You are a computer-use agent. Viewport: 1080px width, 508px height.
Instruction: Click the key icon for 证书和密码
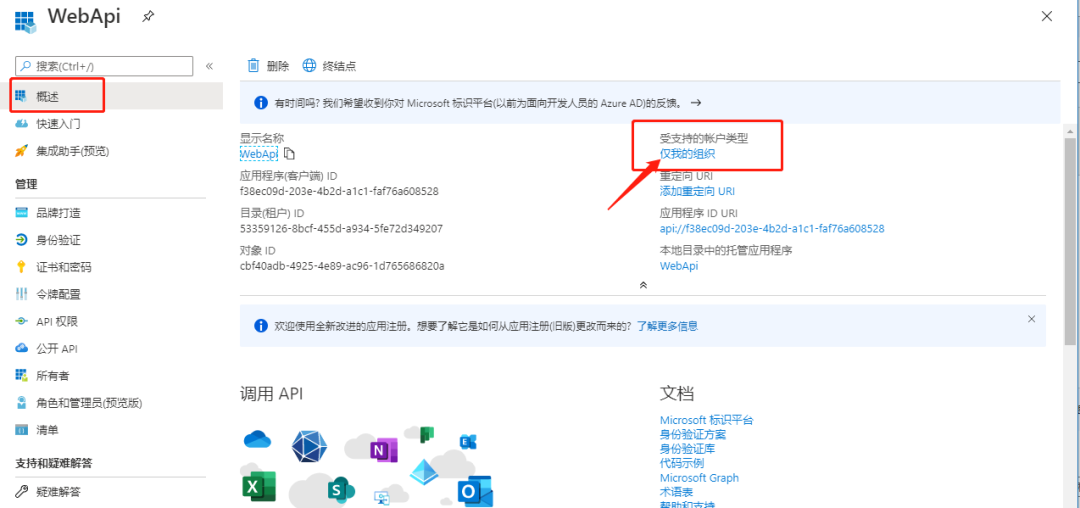coord(21,266)
